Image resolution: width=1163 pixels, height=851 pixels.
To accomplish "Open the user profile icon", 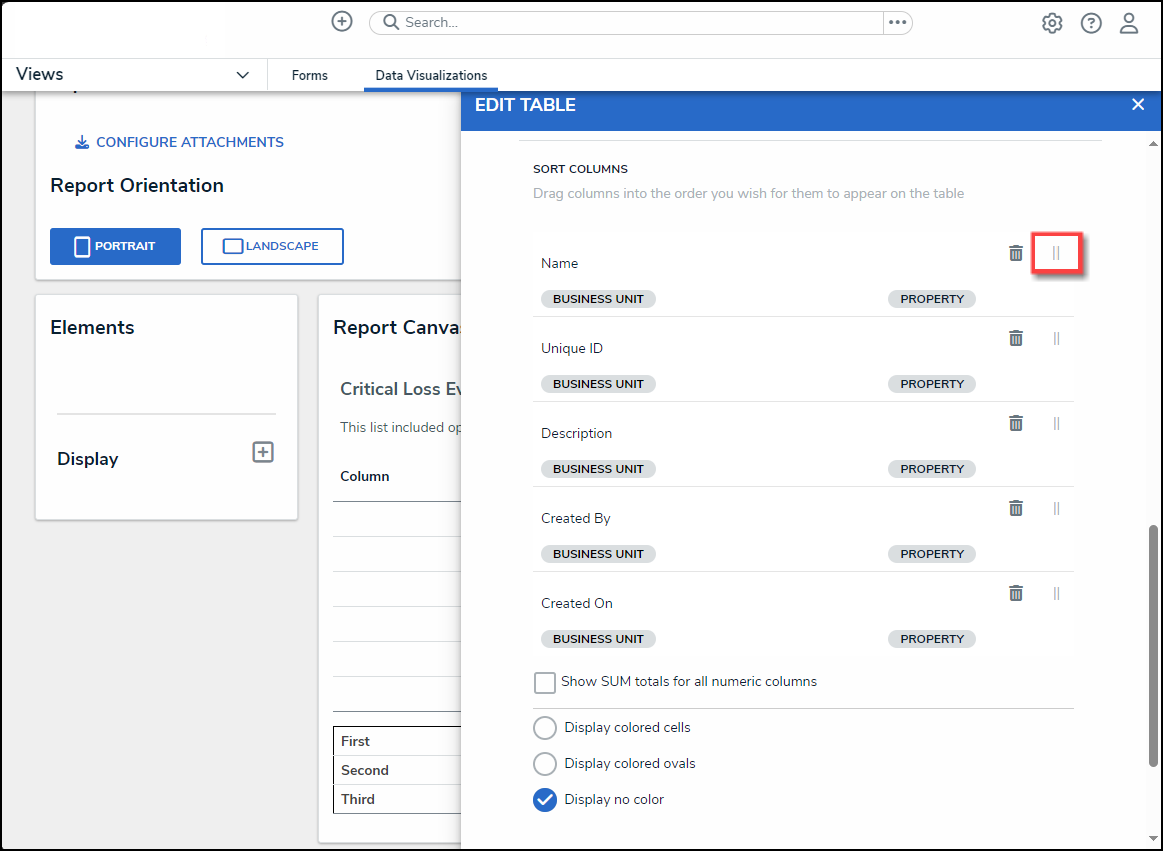I will click(x=1129, y=23).
